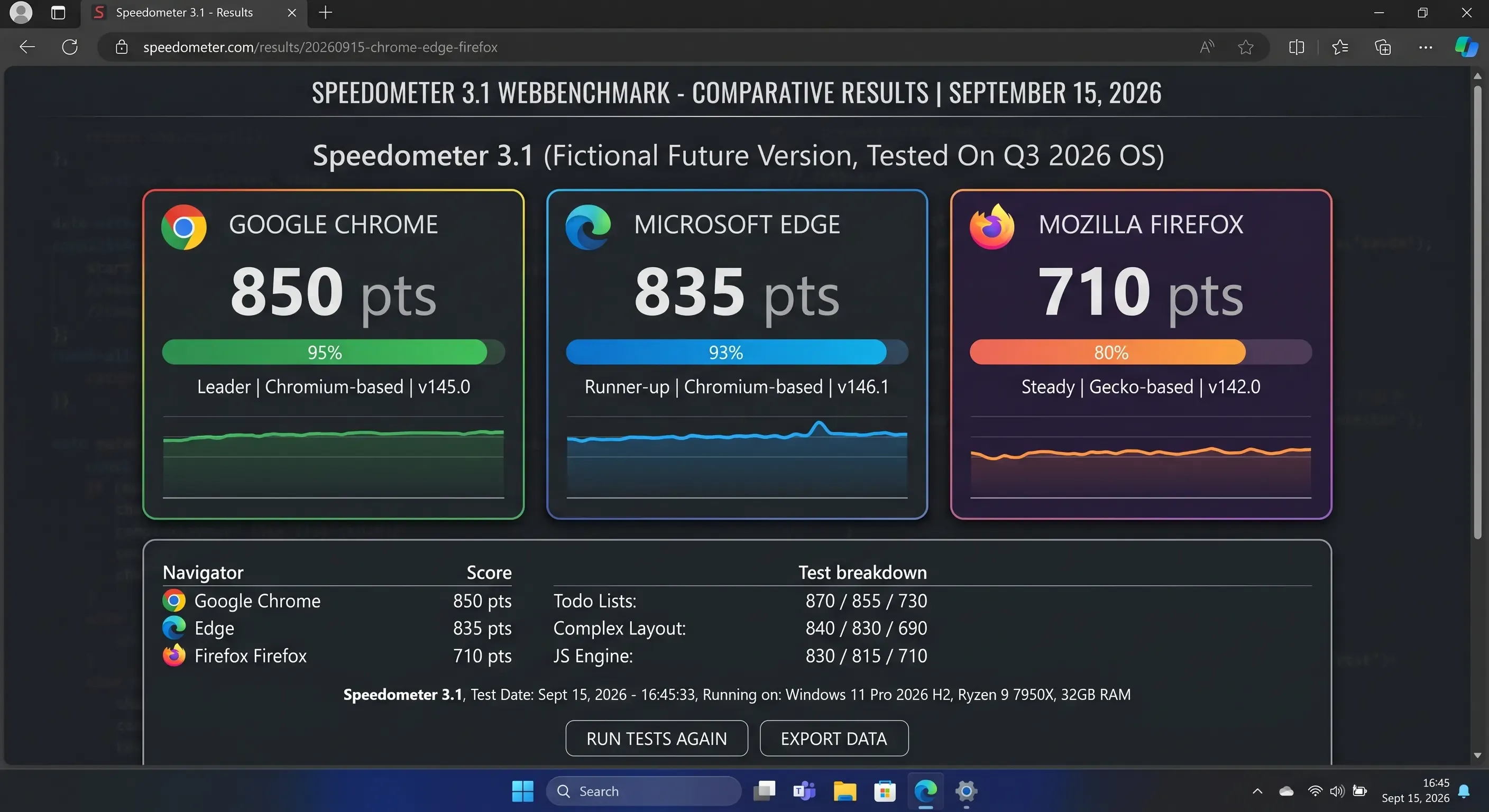Open the Copilot sidebar icon
1489x812 pixels.
tap(1466, 47)
